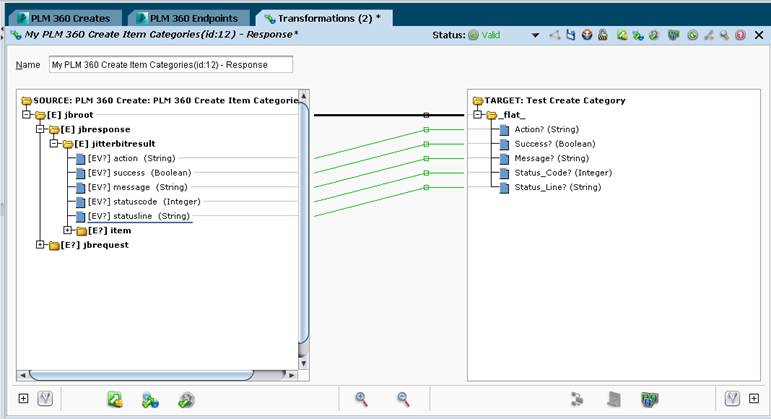Click the green Valid status indicator icon
This screenshot has height=419, width=771.
pos(473,35)
